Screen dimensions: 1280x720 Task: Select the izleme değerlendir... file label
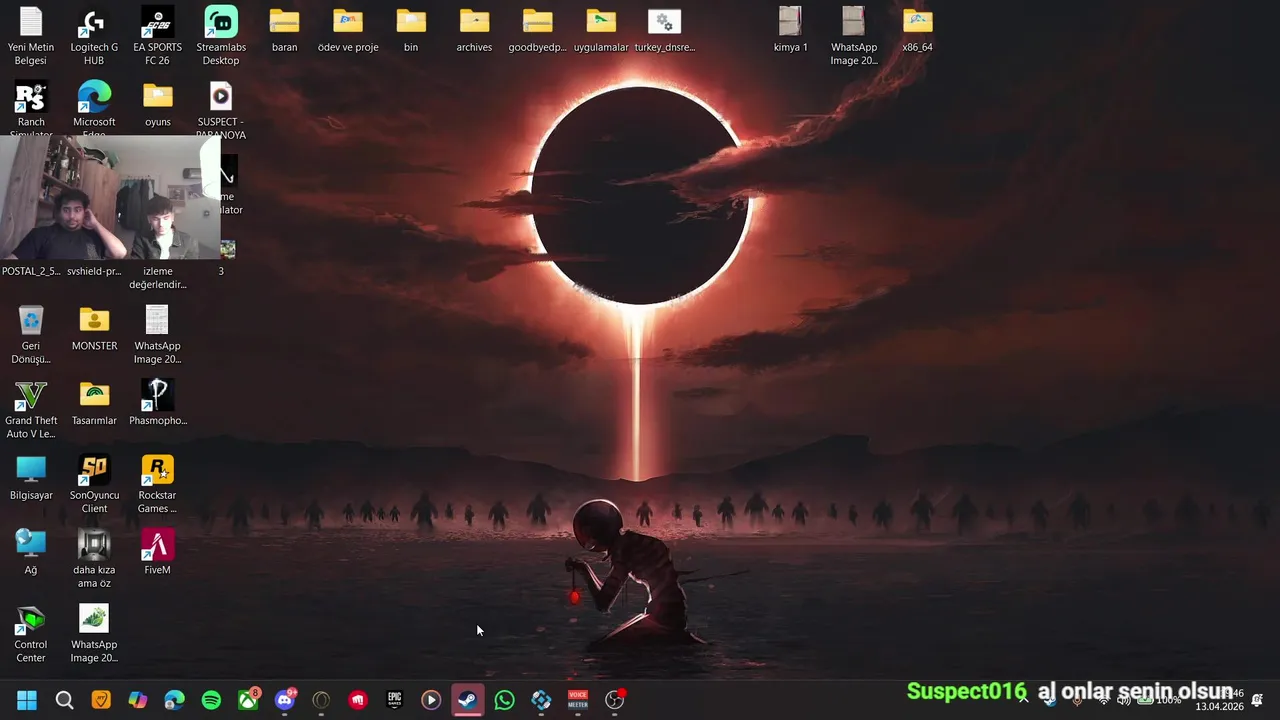click(157, 278)
